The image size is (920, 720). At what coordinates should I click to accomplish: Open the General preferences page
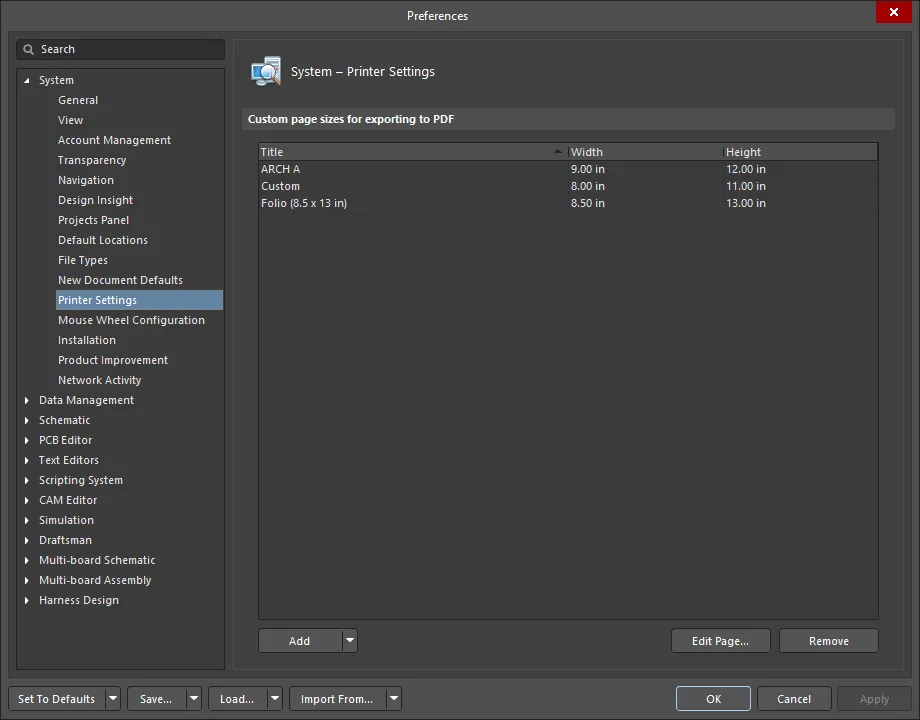(x=78, y=100)
